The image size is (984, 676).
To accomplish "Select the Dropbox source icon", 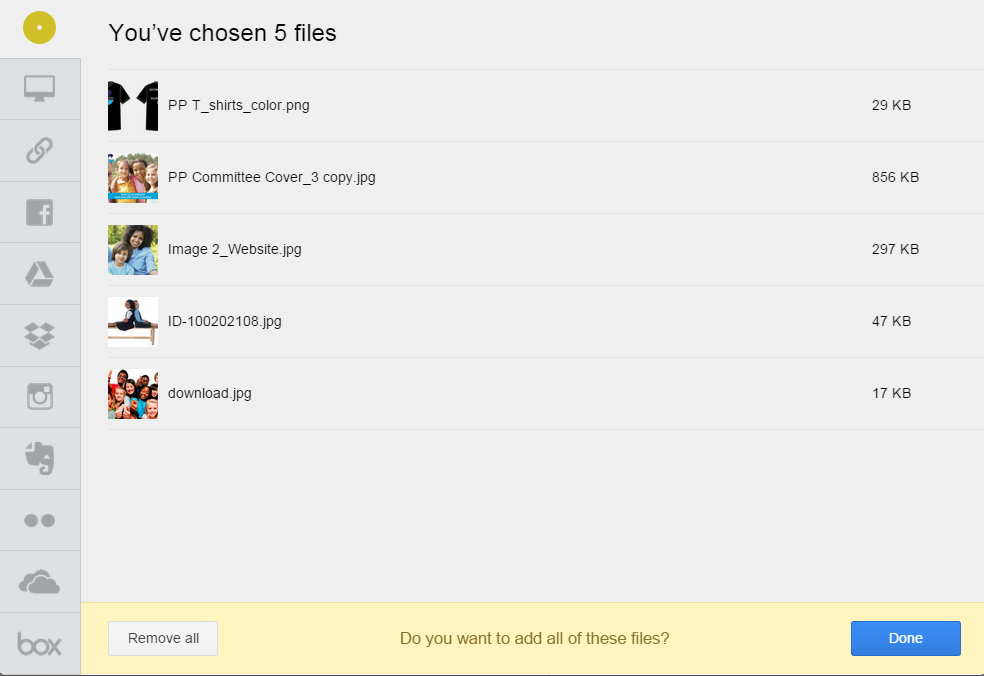I will click(40, 336).
